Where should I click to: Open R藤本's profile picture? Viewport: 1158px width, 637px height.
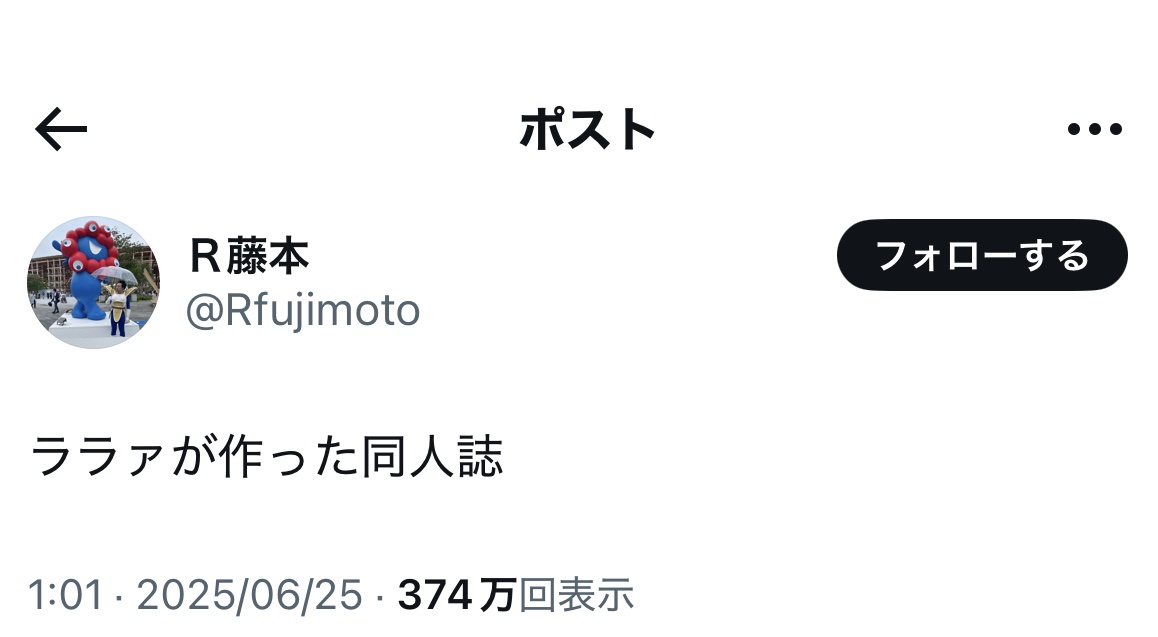click(93, 283)
